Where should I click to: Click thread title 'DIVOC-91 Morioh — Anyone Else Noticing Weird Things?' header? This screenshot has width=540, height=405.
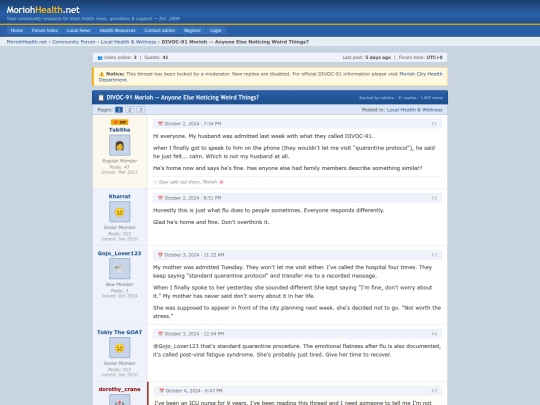click(x=183, y=98)
